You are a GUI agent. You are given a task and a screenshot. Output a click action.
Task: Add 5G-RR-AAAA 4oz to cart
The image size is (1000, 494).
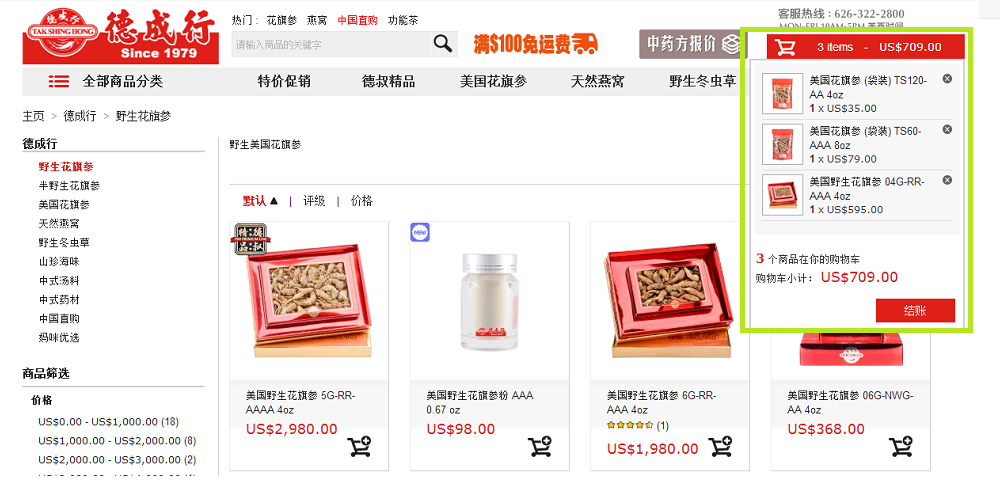[360, 446]
